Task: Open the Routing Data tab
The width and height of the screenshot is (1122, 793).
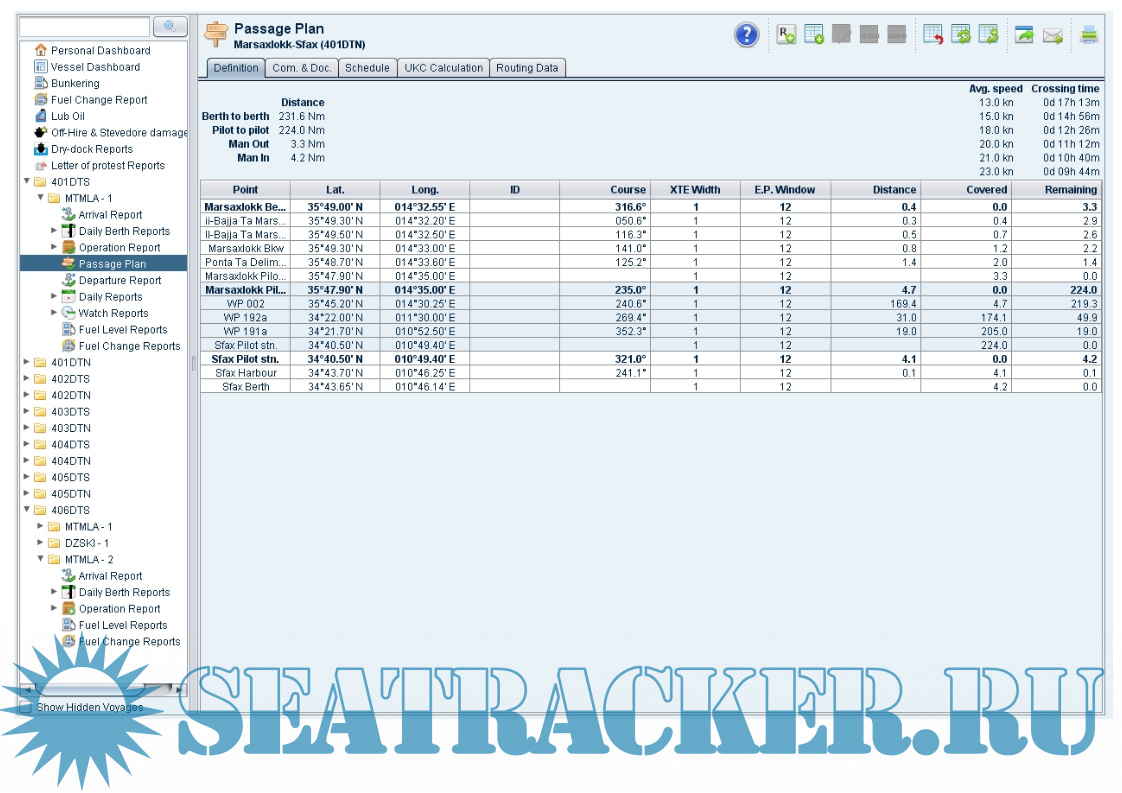Action: coord(527,68)
